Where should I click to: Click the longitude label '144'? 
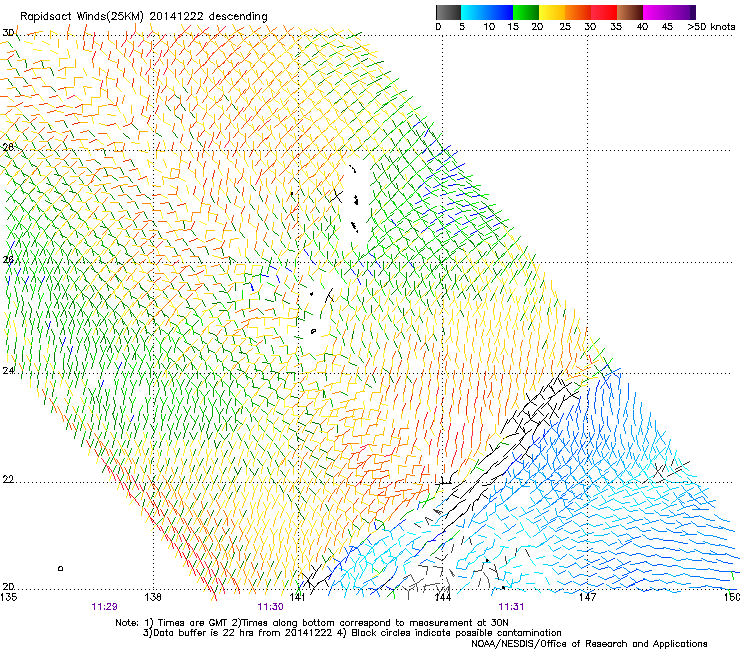pos(443,597)
